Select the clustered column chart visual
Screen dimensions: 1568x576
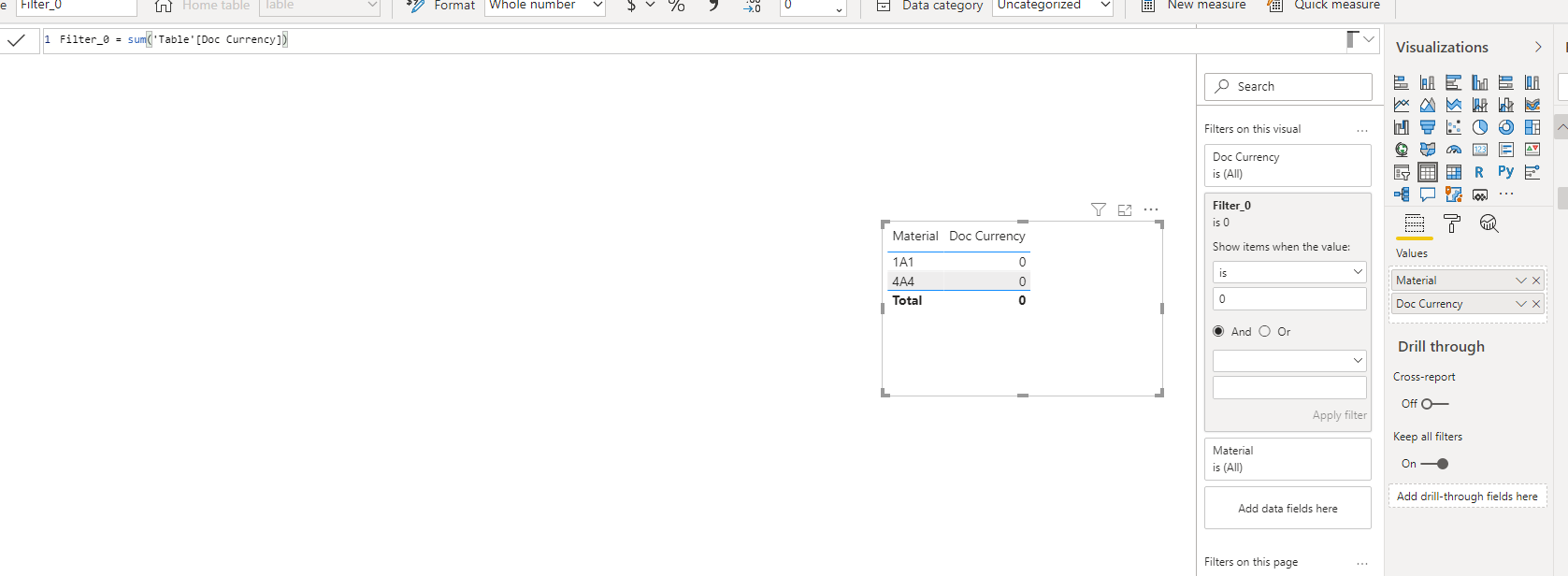coord(1479,82)
